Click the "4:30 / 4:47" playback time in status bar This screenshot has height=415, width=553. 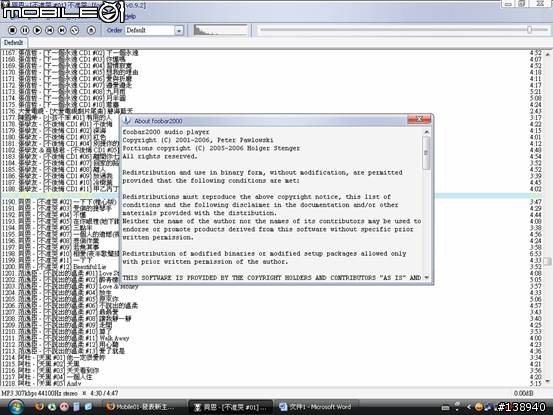coord(104,393)
